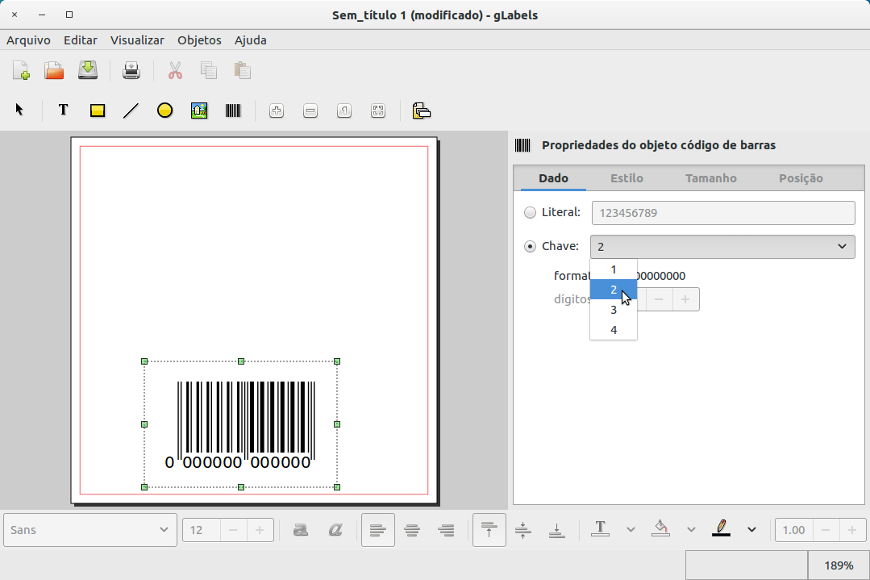Switch to the Tamanho tab

tap(711, 178)
